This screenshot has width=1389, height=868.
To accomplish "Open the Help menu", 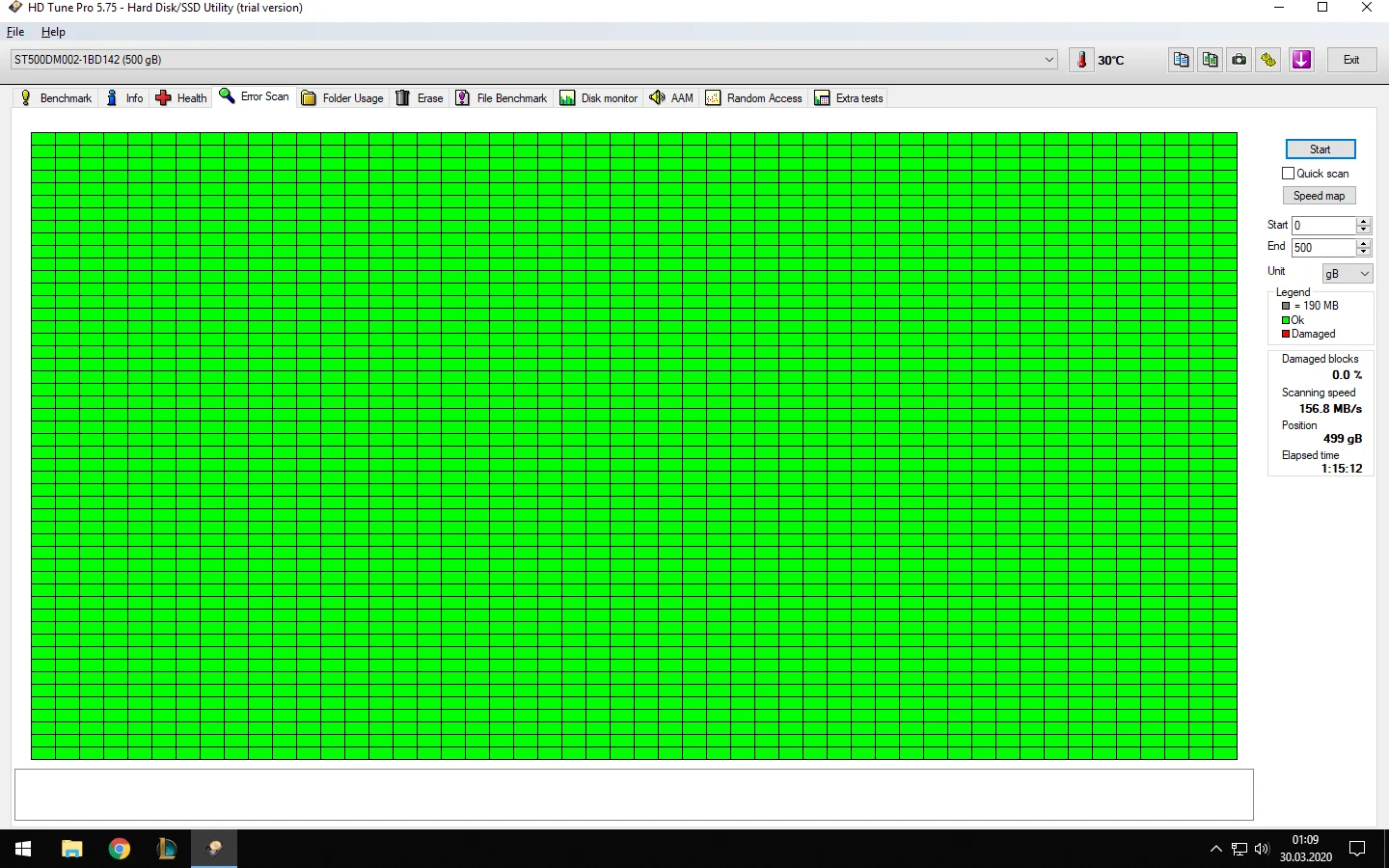I will point(53,32).
